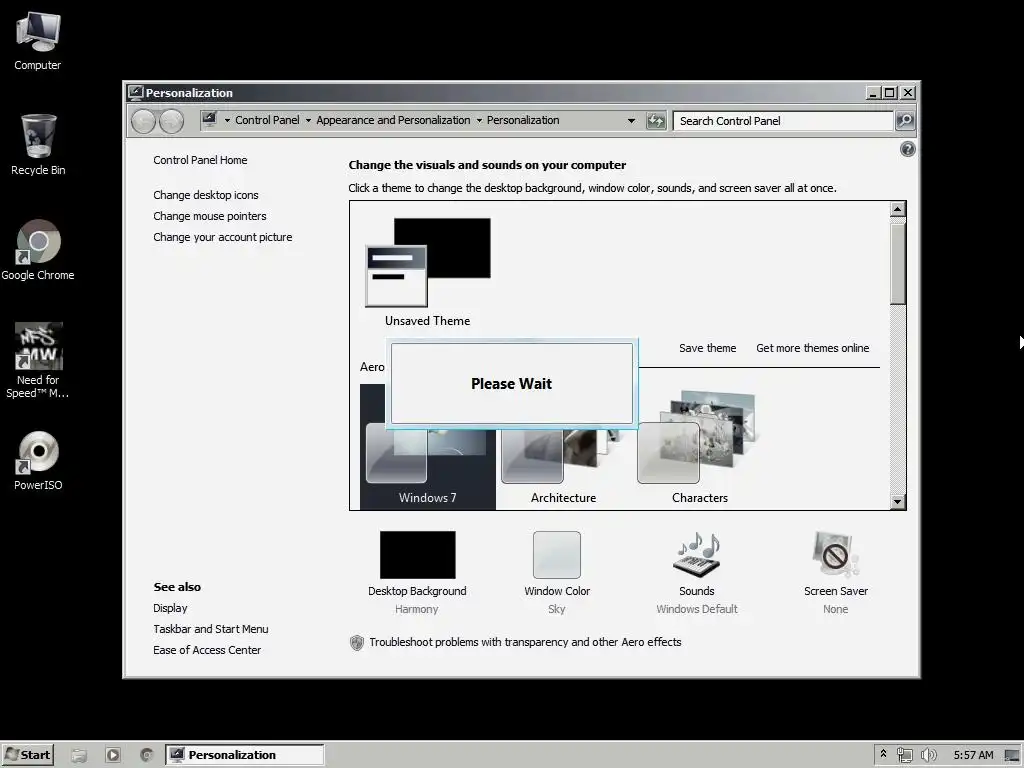Click the shield icon beside Troubleshoot
1024x768 pixels.
(x=357, y=643)
